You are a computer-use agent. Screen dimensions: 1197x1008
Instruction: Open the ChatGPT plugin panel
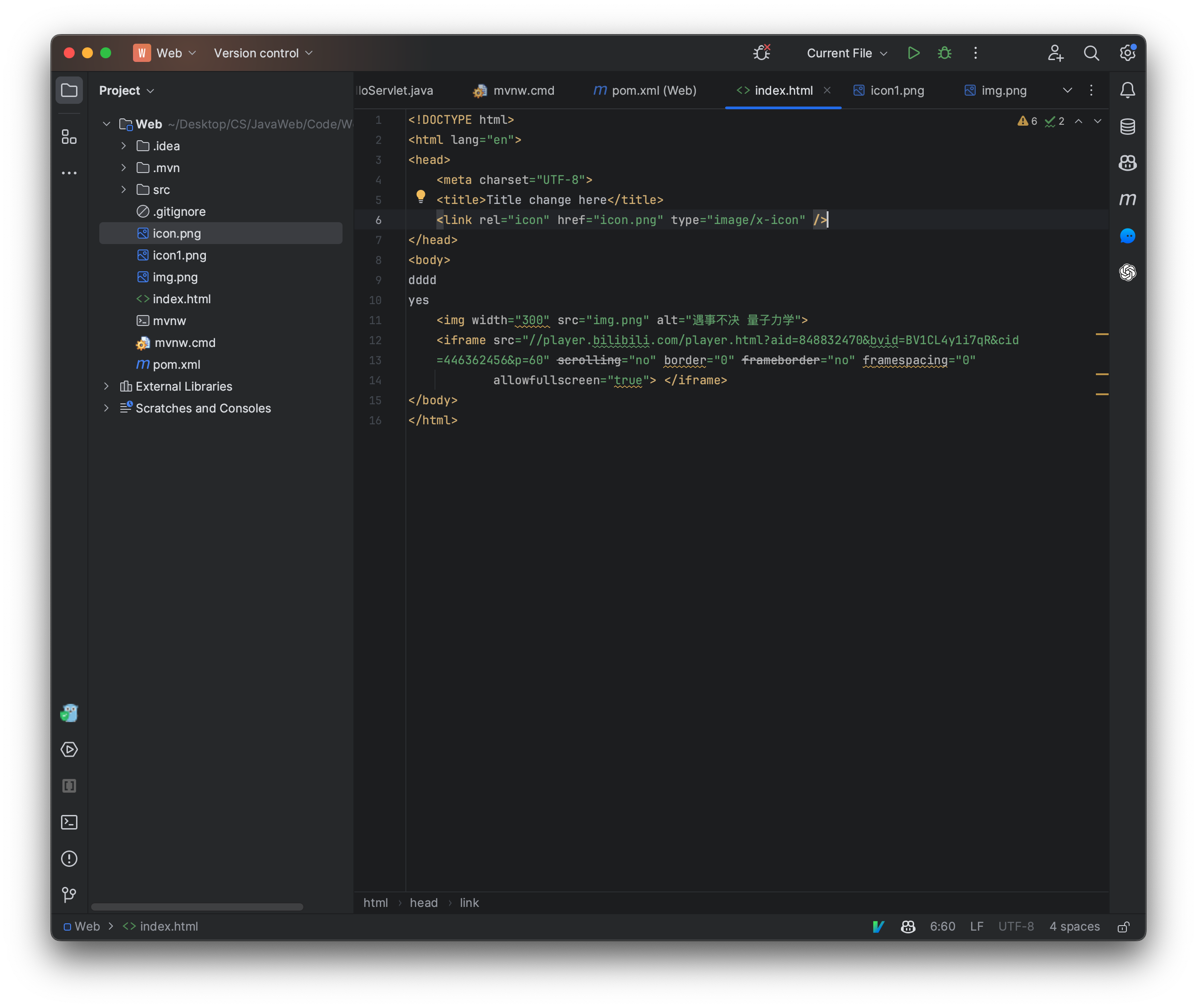pyautogui.click(x=1127, y=273)
